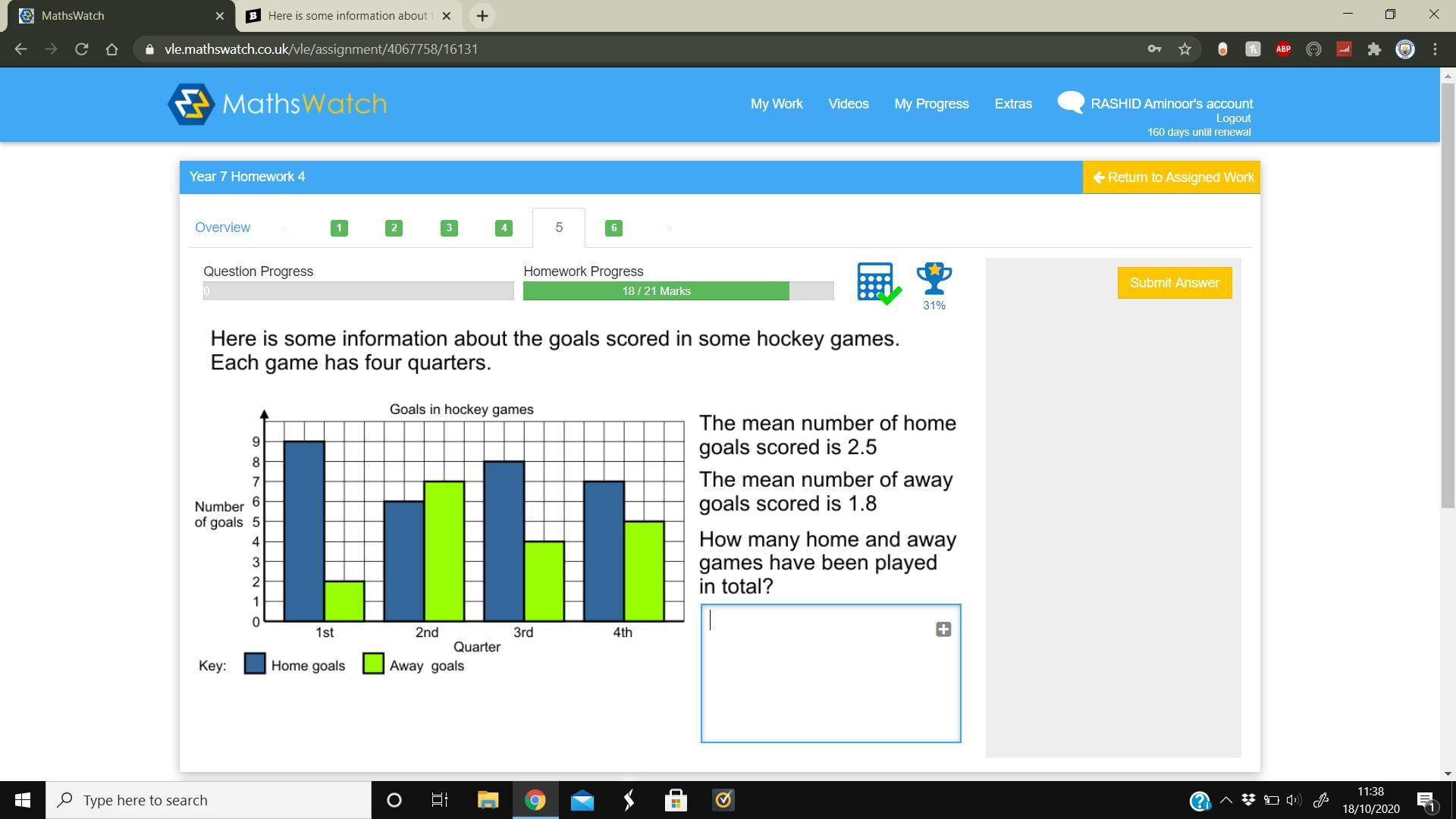The height and width of the screenshot is (819, 1456).
Task: Open the Videos menu item
Action: coord(848,104)
